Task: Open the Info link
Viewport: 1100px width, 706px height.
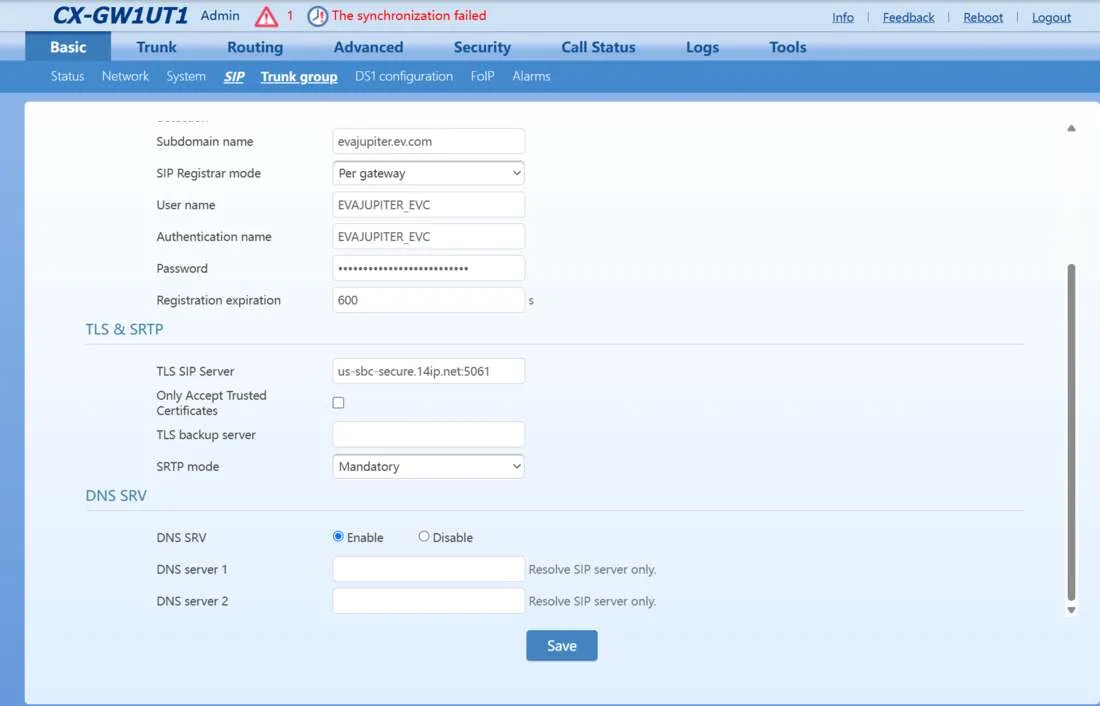Action: click(x=843, y=18)
